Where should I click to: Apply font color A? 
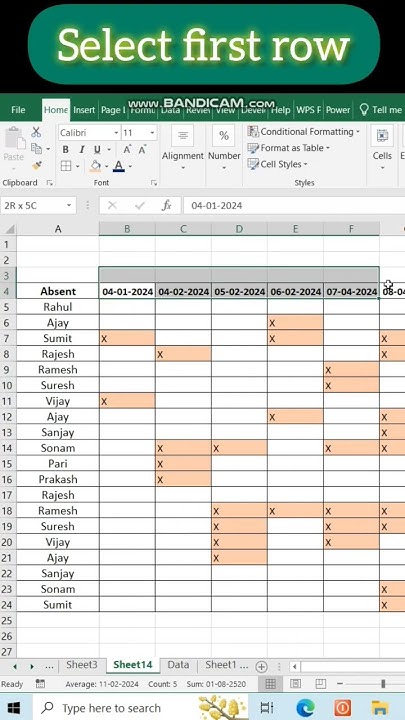click(x=119, y=166)
